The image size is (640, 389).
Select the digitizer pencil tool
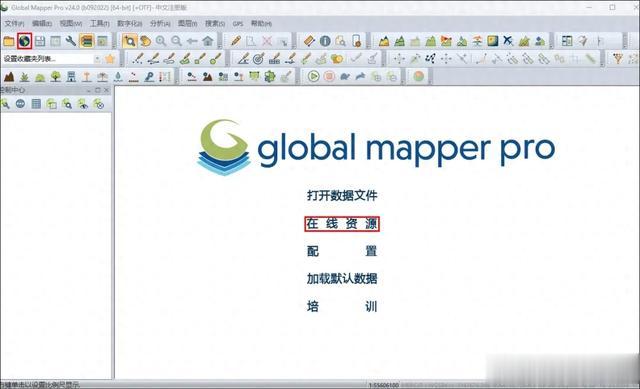coord(236,41)
